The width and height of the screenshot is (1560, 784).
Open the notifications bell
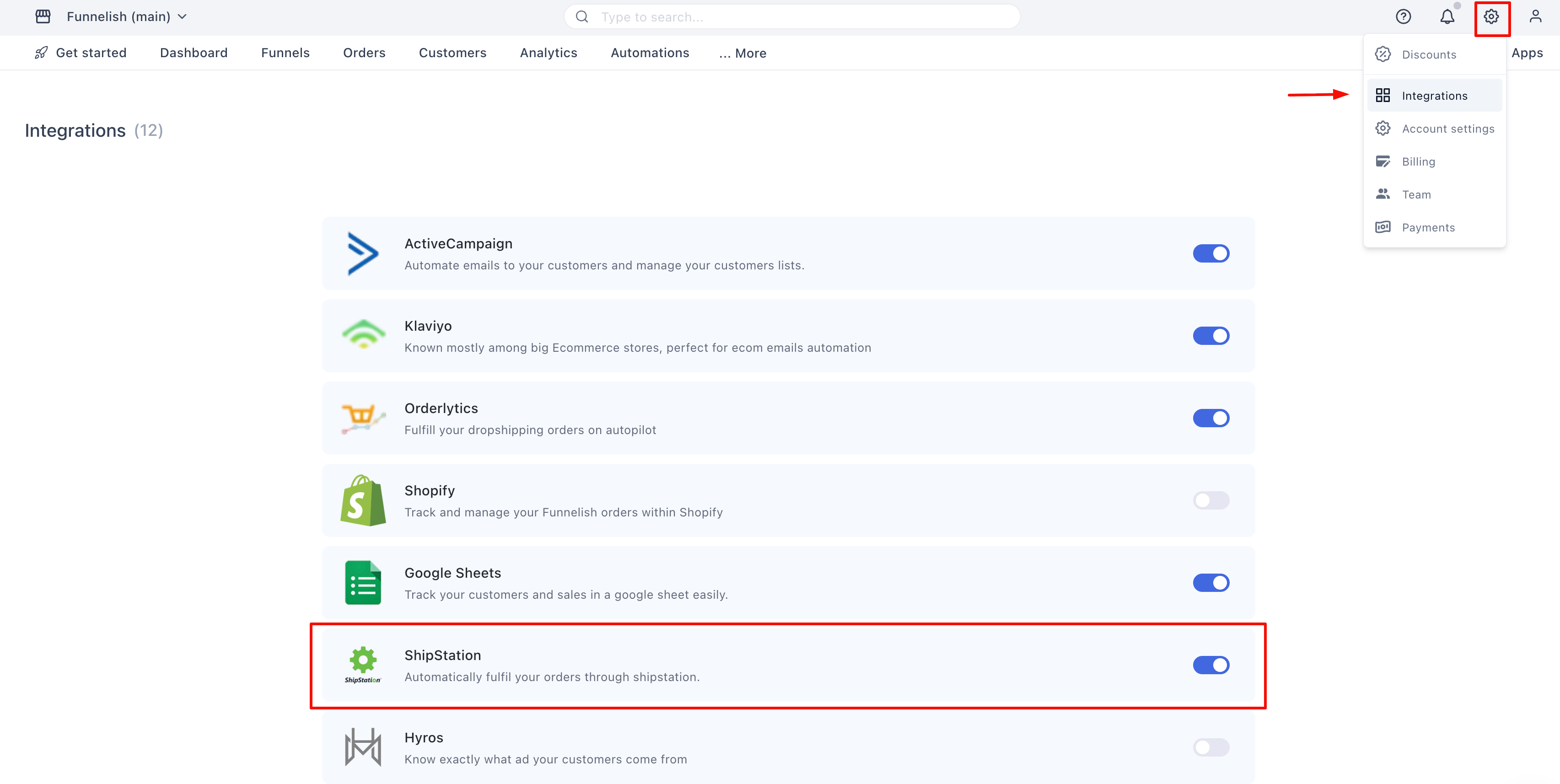1447,16
